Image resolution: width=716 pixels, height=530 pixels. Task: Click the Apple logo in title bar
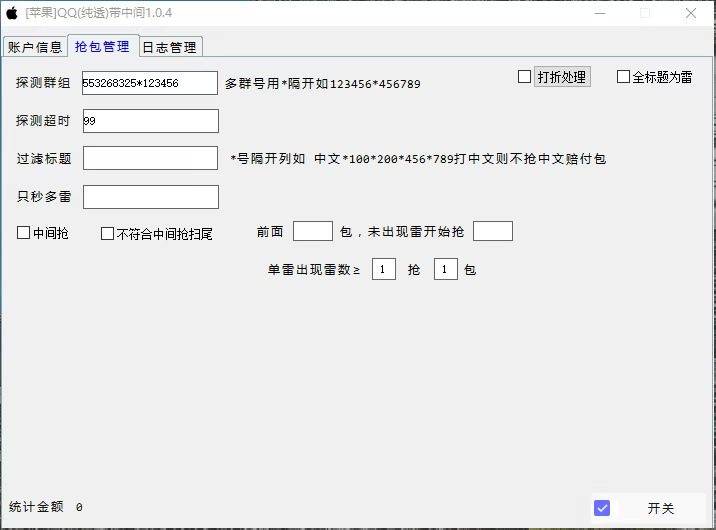tap(12, 13)
